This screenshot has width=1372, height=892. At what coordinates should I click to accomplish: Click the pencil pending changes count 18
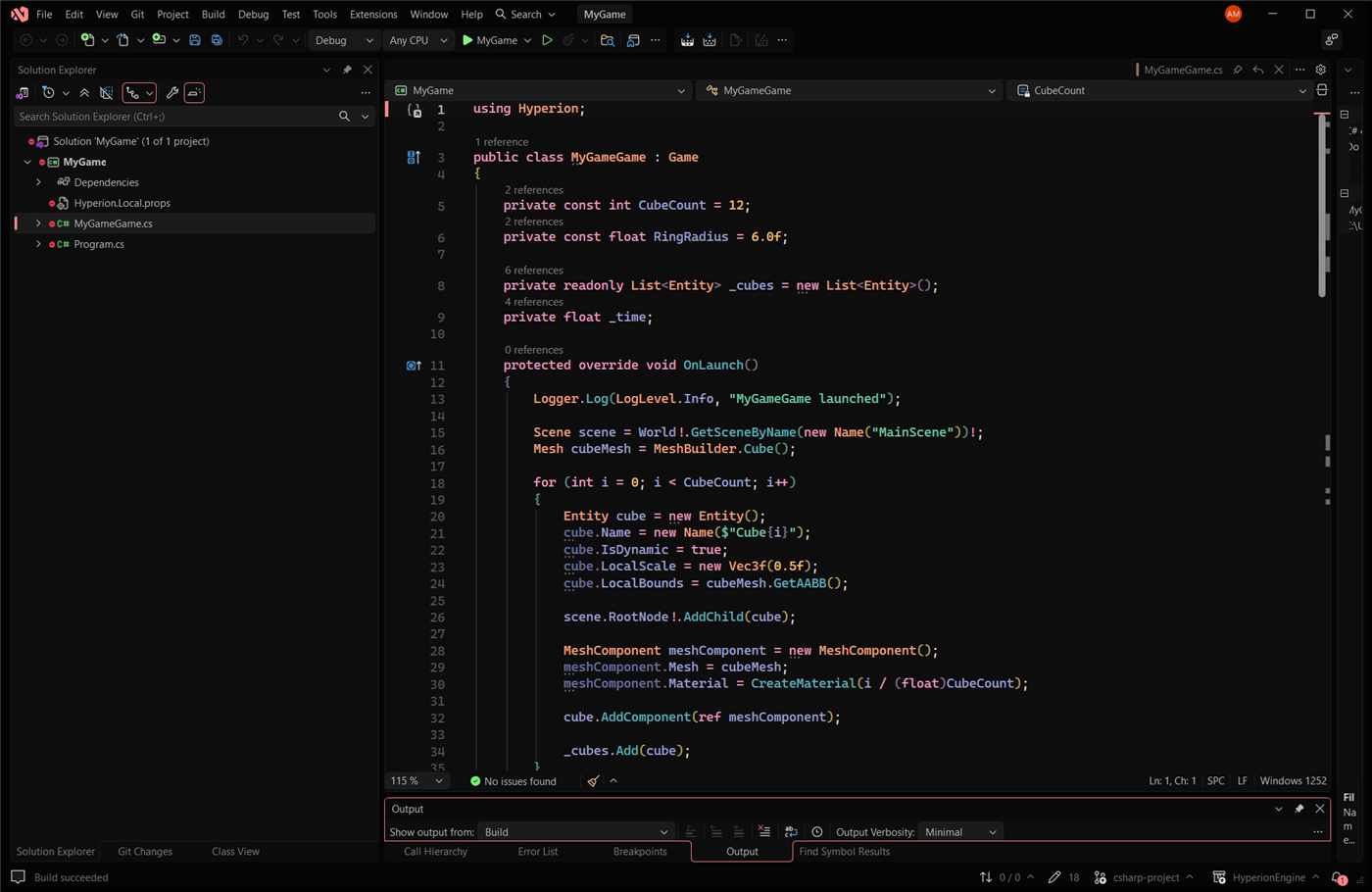click(1063, 877)
